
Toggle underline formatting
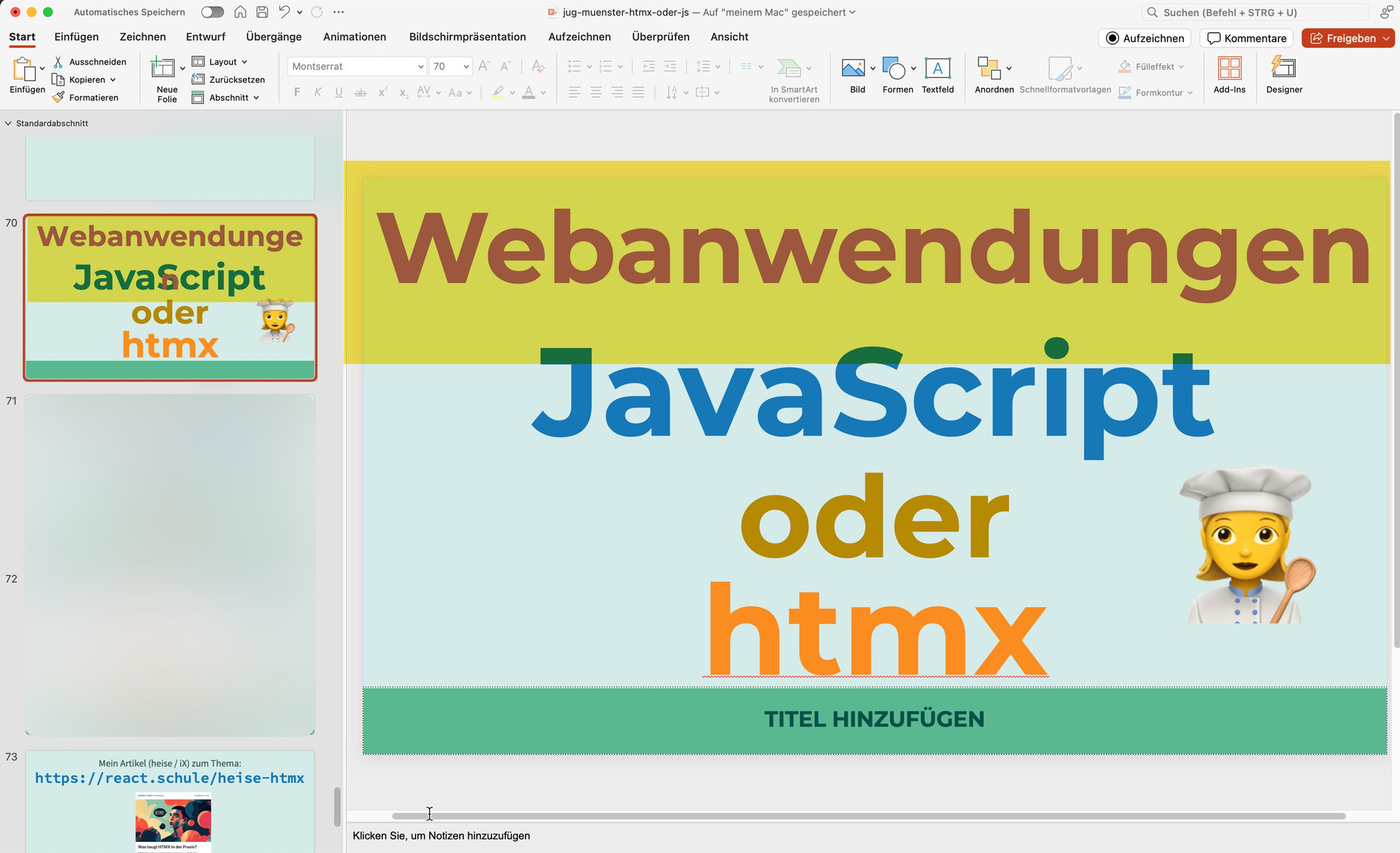pyautogui.click(x=339, y=92)
